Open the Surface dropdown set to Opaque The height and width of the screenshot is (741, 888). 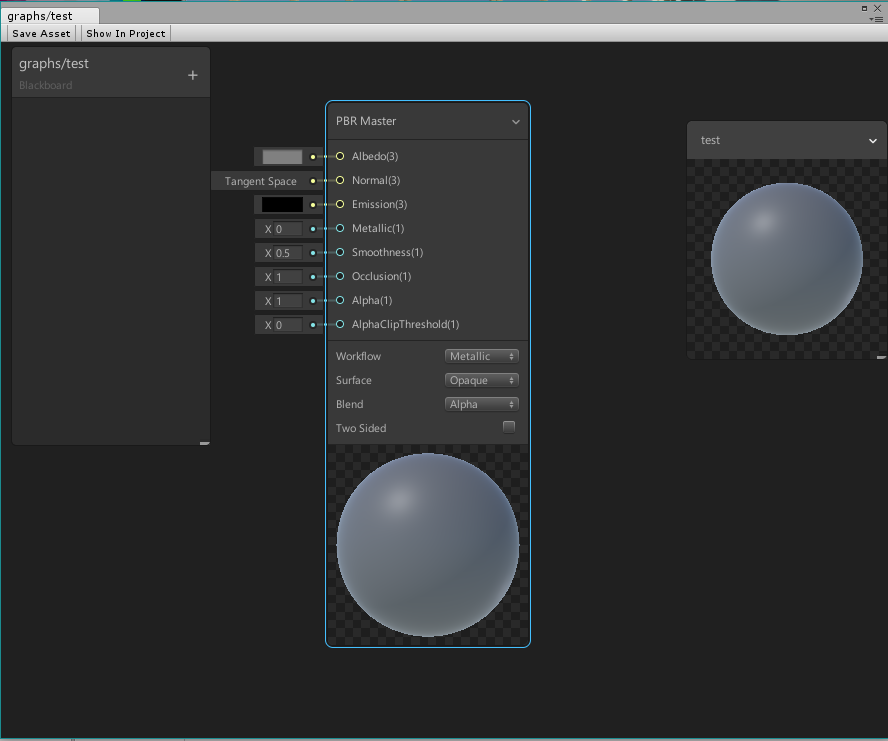(481, 380)
